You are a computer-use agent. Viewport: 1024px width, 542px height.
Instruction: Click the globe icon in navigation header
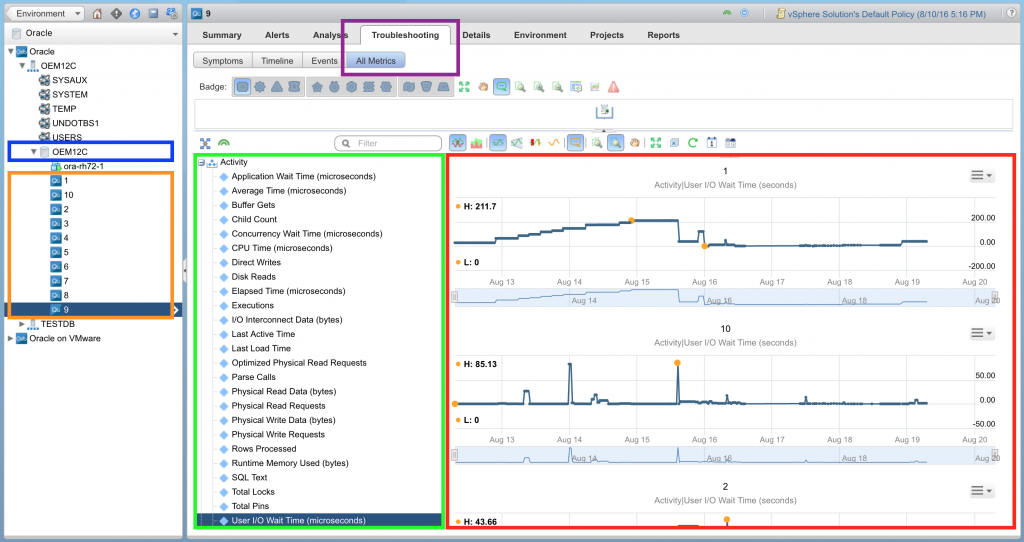(135, 13)
